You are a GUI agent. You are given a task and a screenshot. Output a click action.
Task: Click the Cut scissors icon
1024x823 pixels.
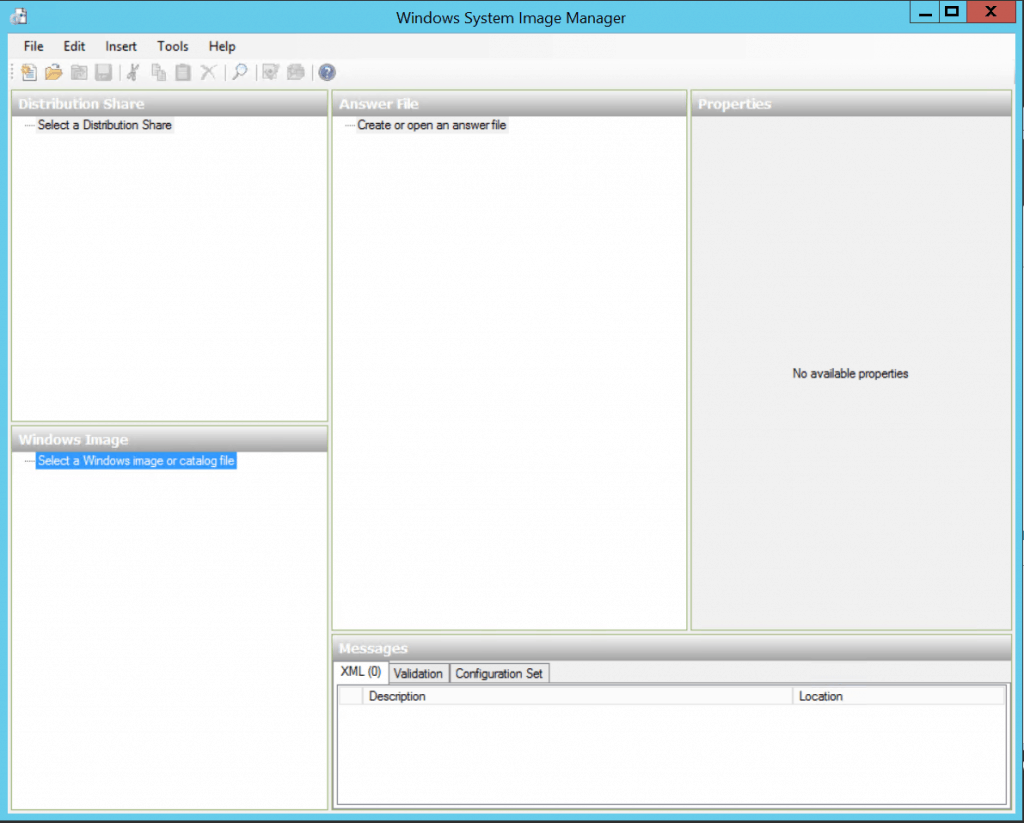point(133,73)
